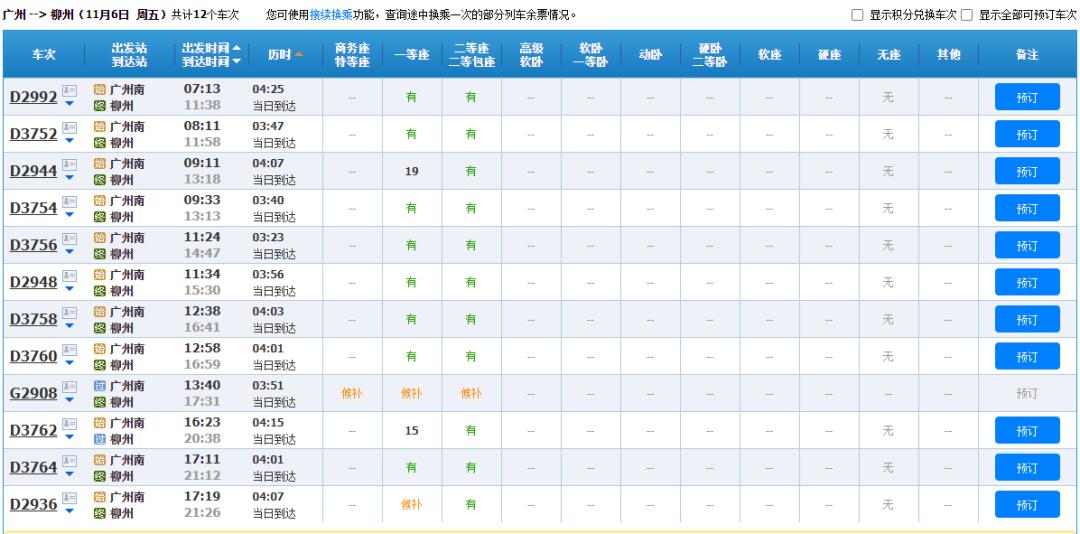
Task: Book train D3752 with 预订 button
Action: coord(1027,134)
